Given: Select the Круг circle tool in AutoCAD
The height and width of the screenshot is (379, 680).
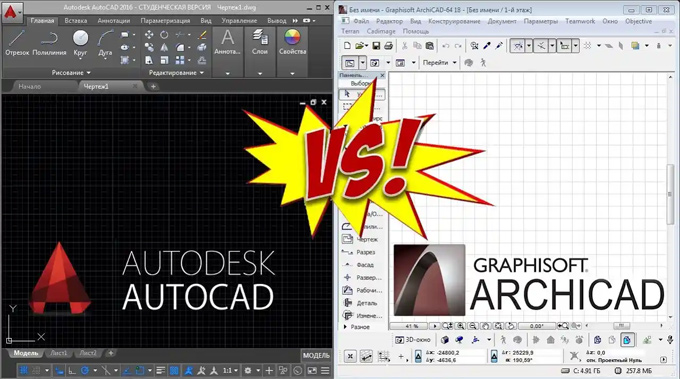Looking at the screenshot, I should coord(80,42).
